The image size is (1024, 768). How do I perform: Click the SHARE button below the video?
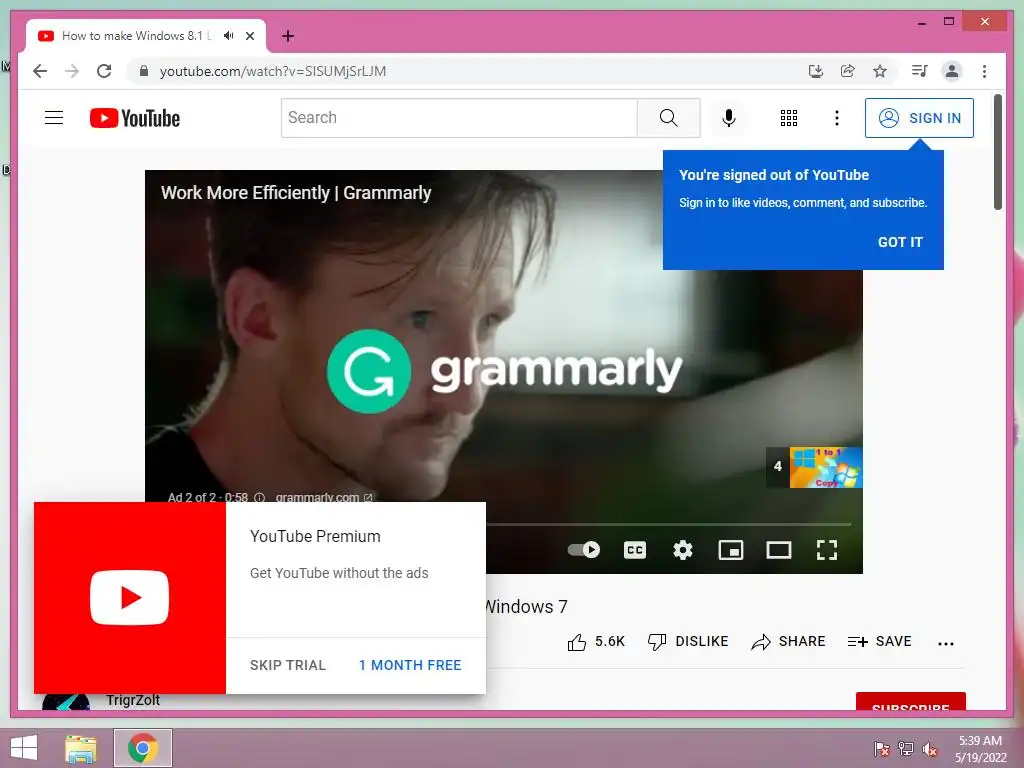tap(788, 642)
